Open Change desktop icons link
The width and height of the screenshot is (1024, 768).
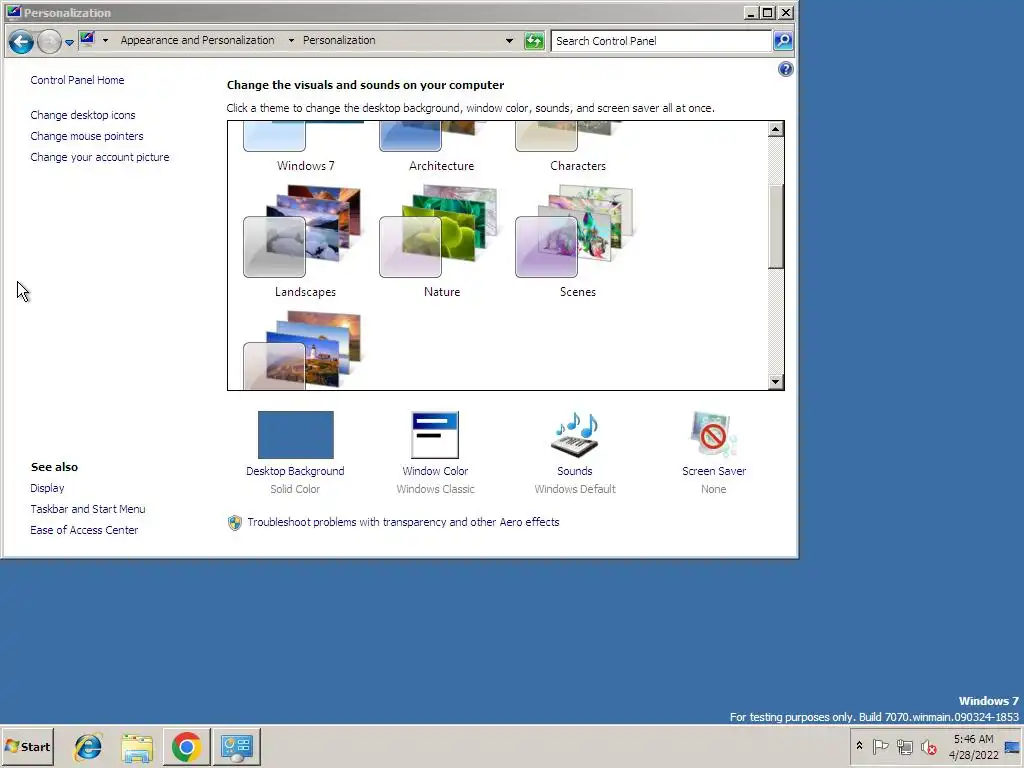point(83,115)
